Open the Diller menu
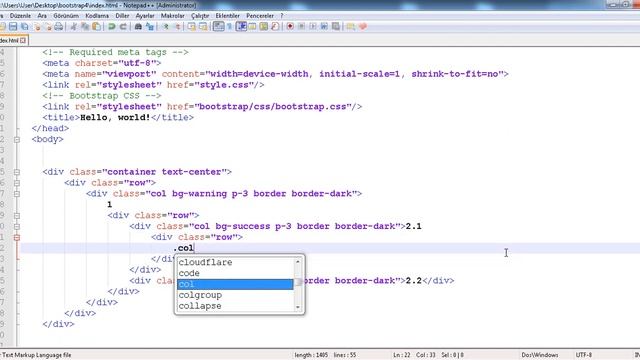 [122, 16]
